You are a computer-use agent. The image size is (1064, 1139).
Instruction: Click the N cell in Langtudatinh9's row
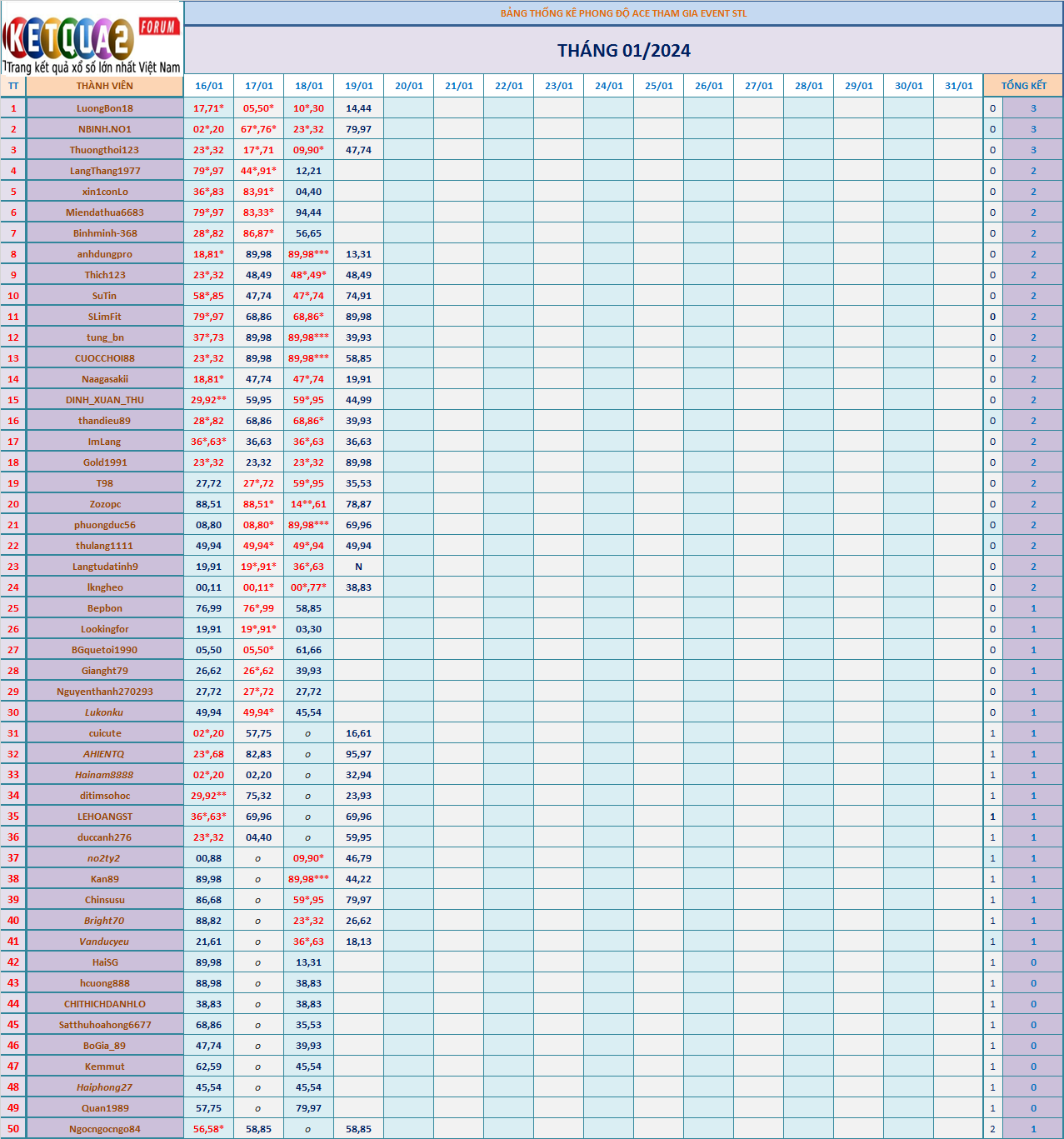point(359,567)
